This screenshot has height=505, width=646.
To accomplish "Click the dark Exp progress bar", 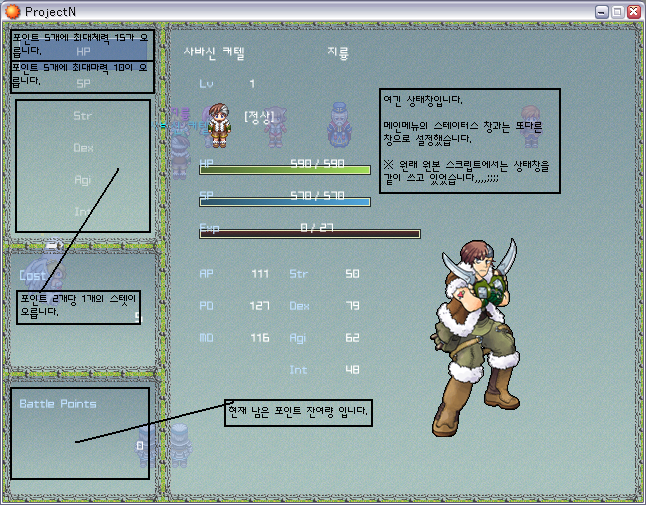I will click(x=310, y=234).
